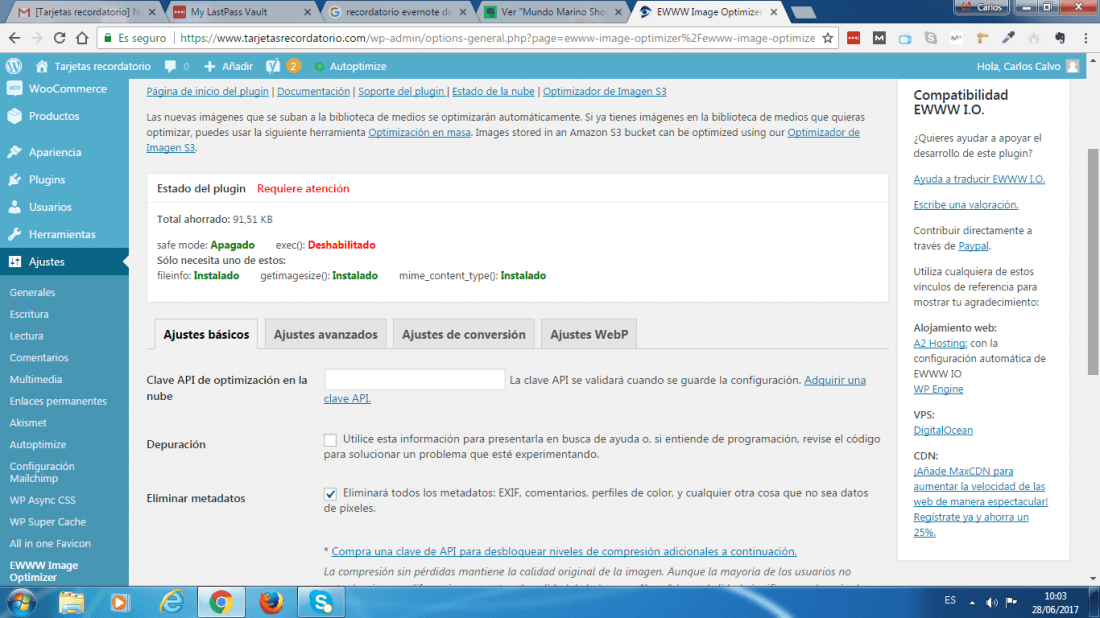Reload the page with the refresh icon
1100x618 pixels.
pyautogui.click(x=60, y=38)
